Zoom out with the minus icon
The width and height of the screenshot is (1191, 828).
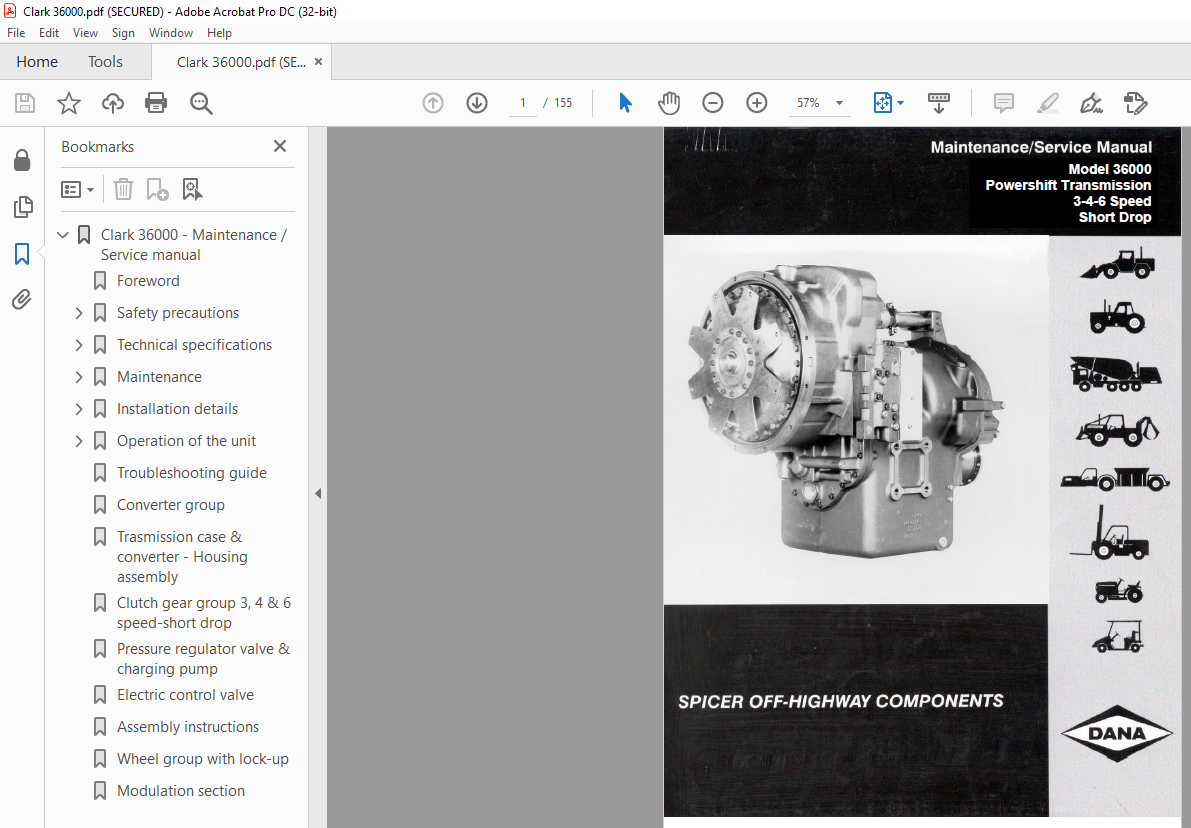712,103
